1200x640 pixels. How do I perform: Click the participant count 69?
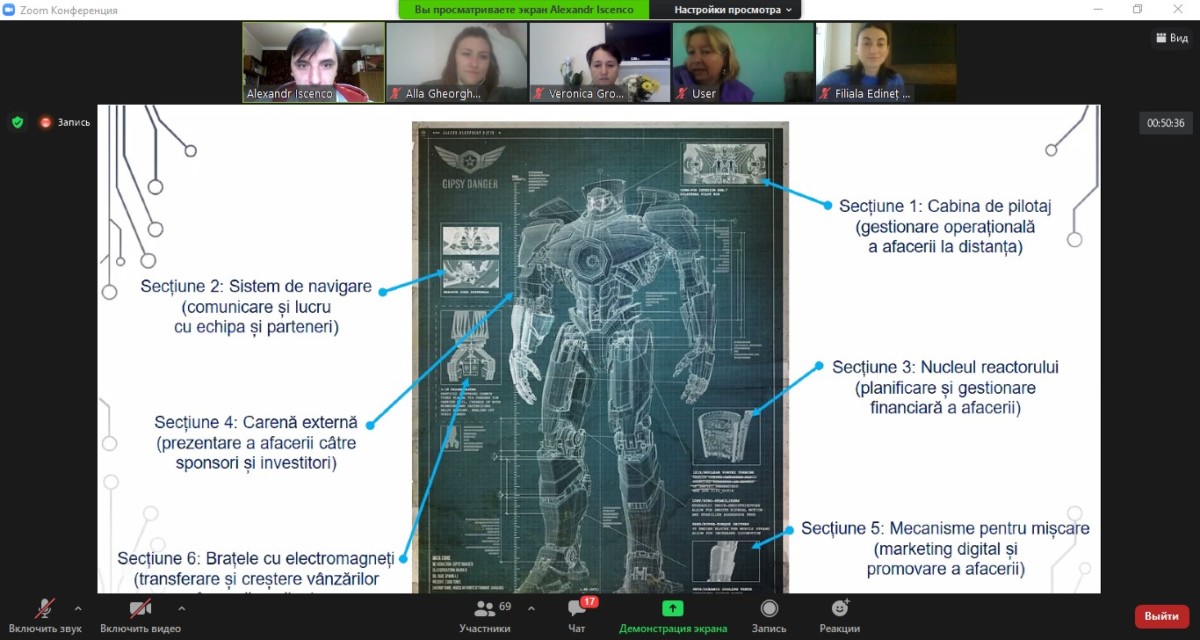tap(505, 607)
